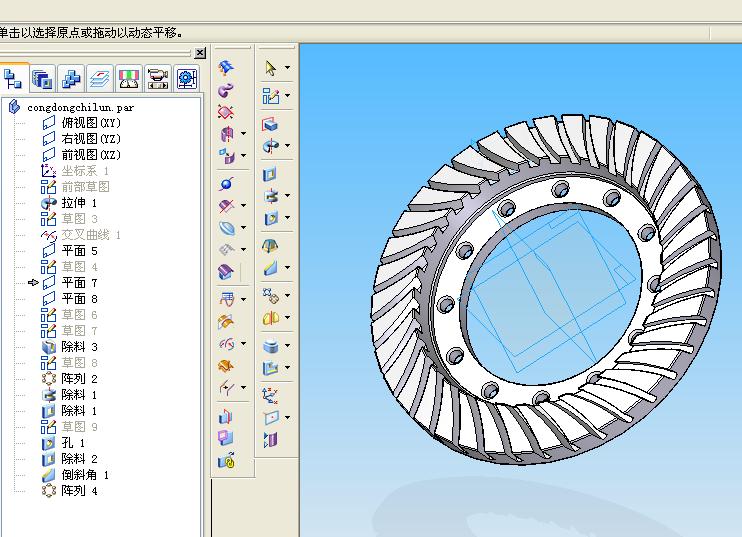Select the 平面 7 entry
Image resolution: width=742 pixels, height=537 pixels.
80,283
